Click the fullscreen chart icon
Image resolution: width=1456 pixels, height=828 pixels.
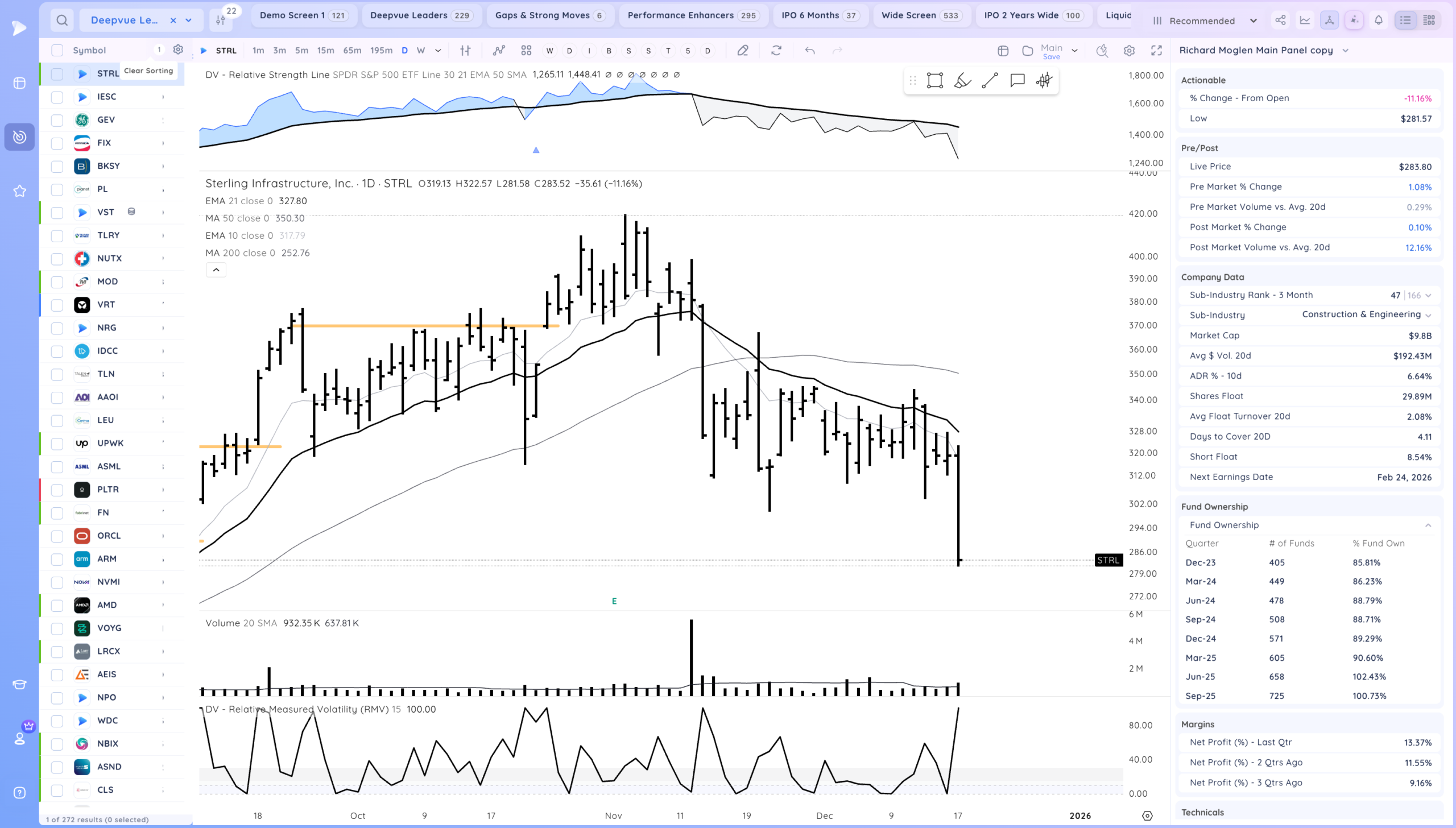(x=1156, y=51)
